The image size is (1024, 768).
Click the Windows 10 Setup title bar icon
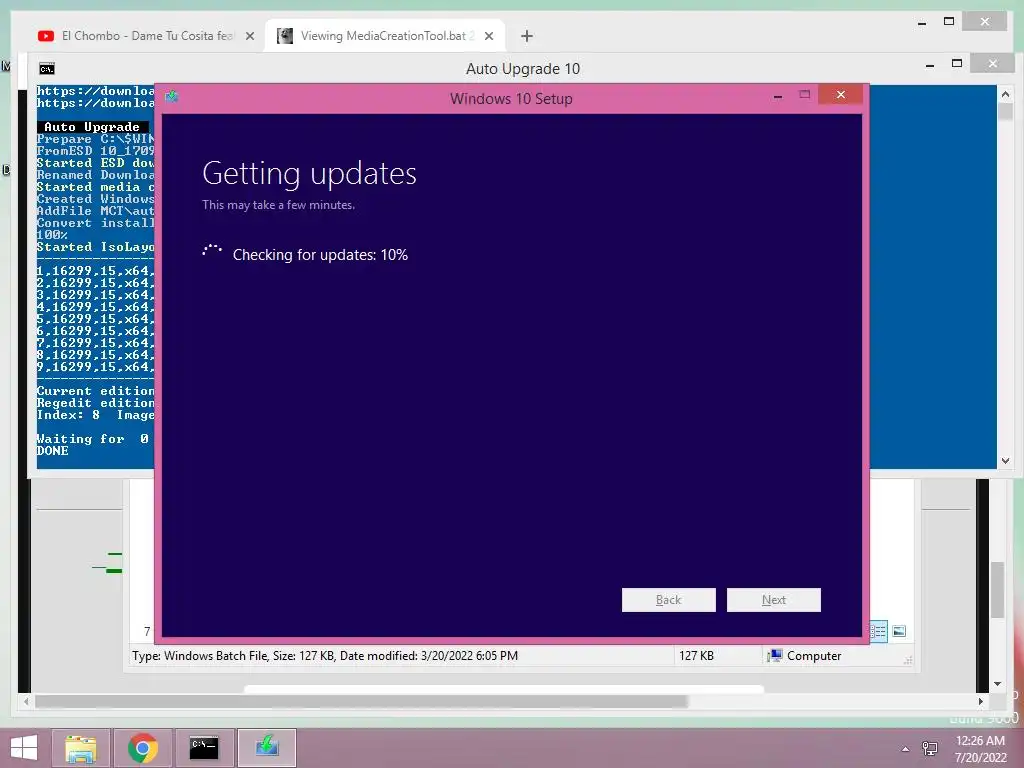tap(172, 97)
